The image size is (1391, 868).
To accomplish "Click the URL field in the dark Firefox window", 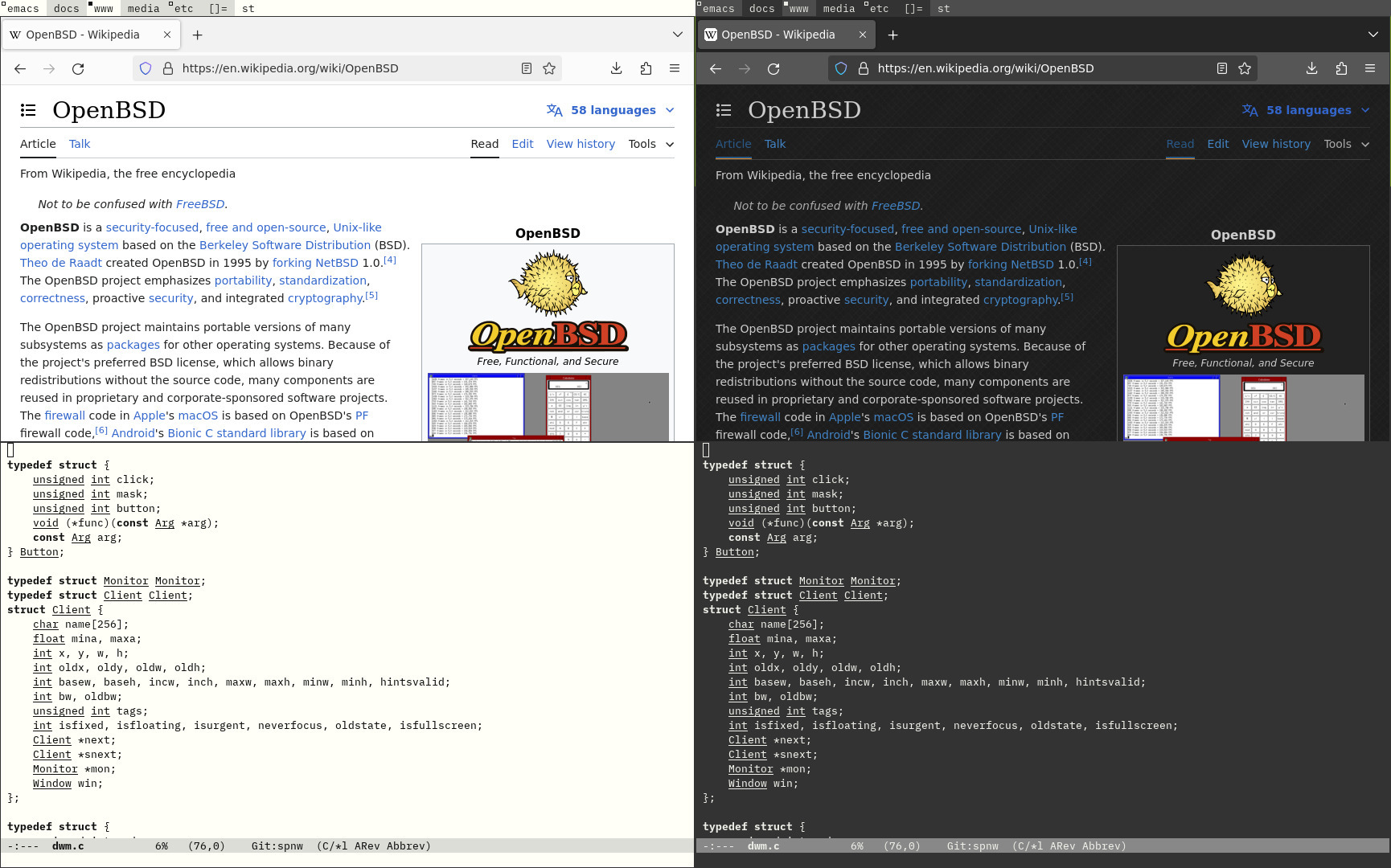I will click(1041, 68).
